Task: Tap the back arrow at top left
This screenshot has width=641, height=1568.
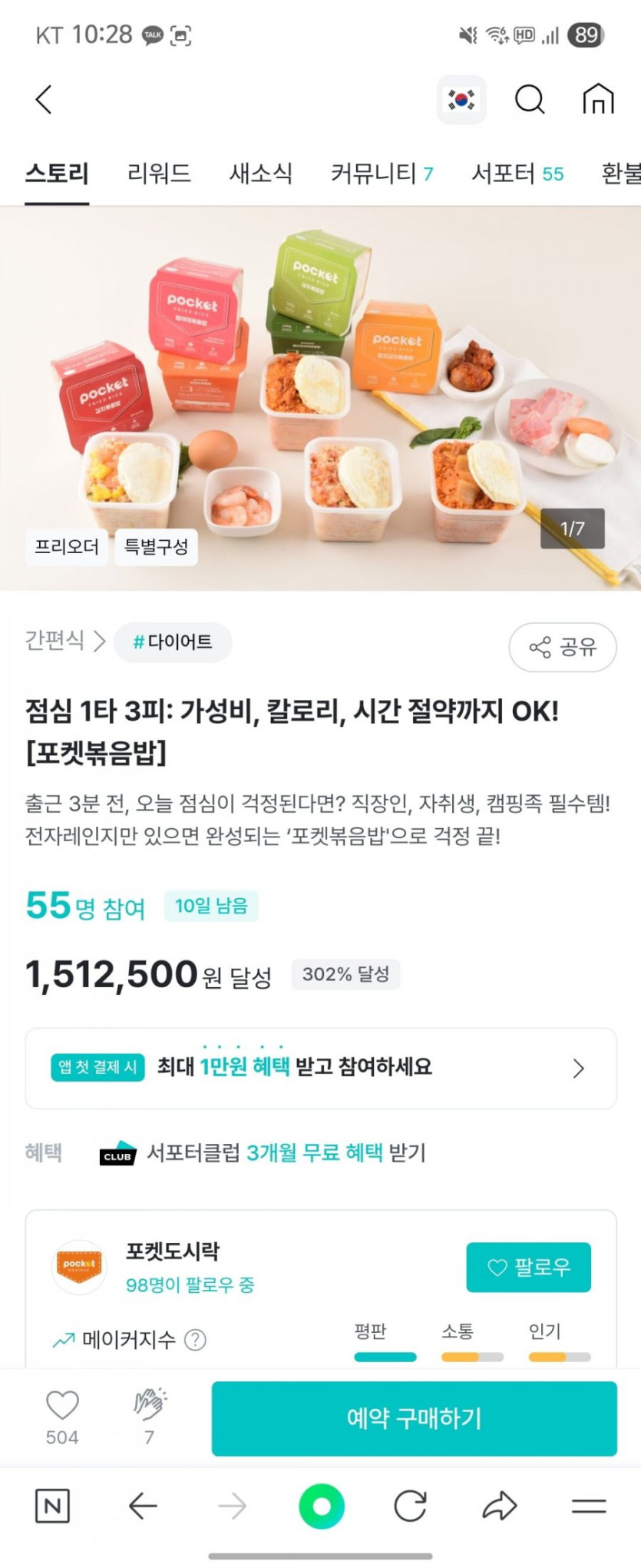Action: point(44,99)
